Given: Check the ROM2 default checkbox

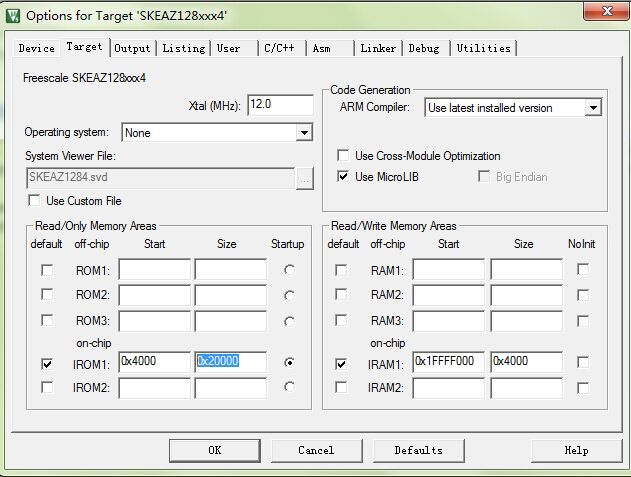Looking at the screenshot, I should 47,295.
